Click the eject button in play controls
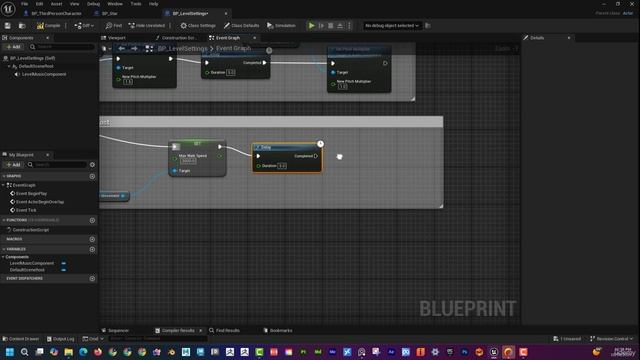The width and height of the screenshot is (640, 360). tap(340, 26)
